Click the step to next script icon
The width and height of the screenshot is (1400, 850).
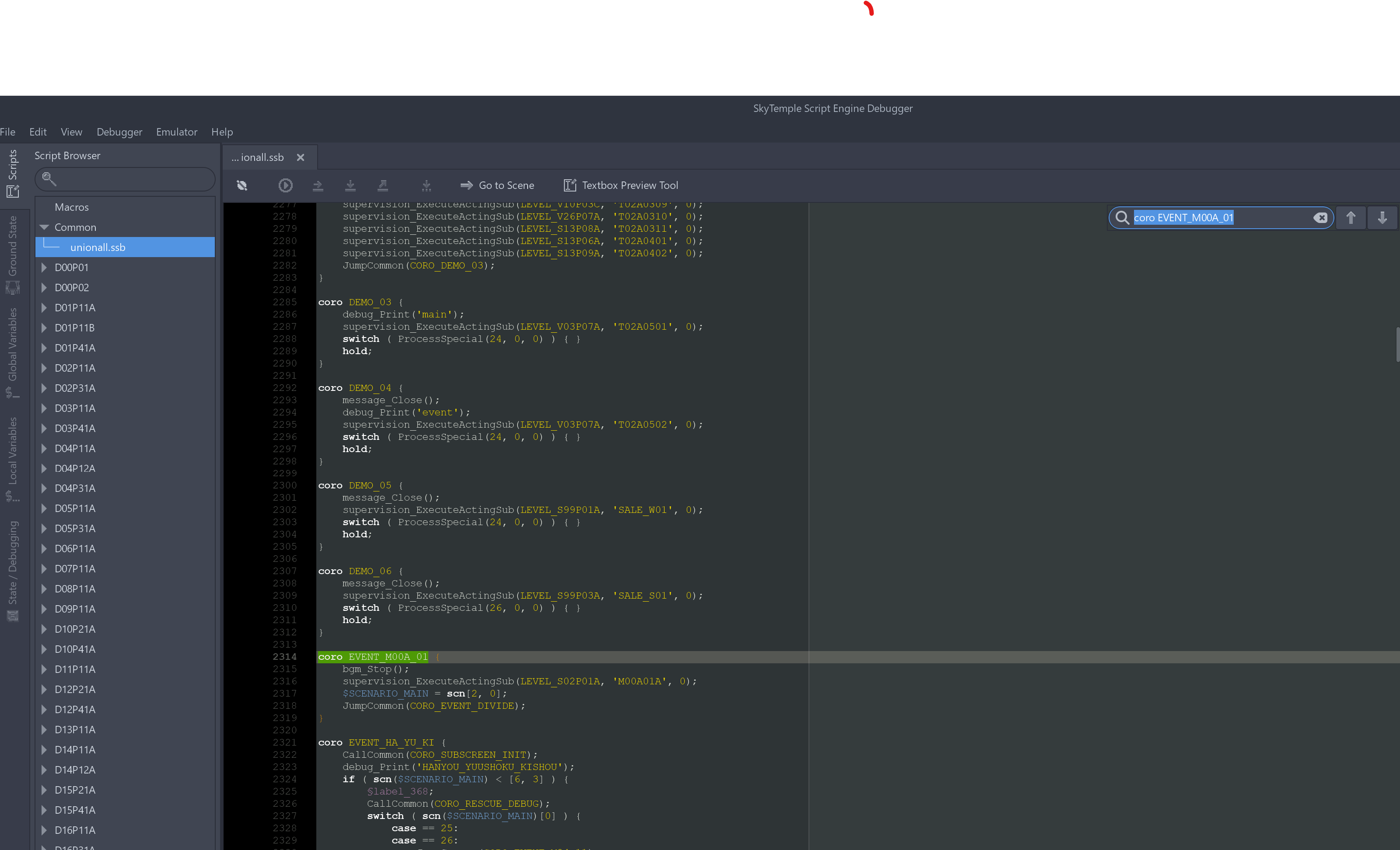[x=426, y=186]
